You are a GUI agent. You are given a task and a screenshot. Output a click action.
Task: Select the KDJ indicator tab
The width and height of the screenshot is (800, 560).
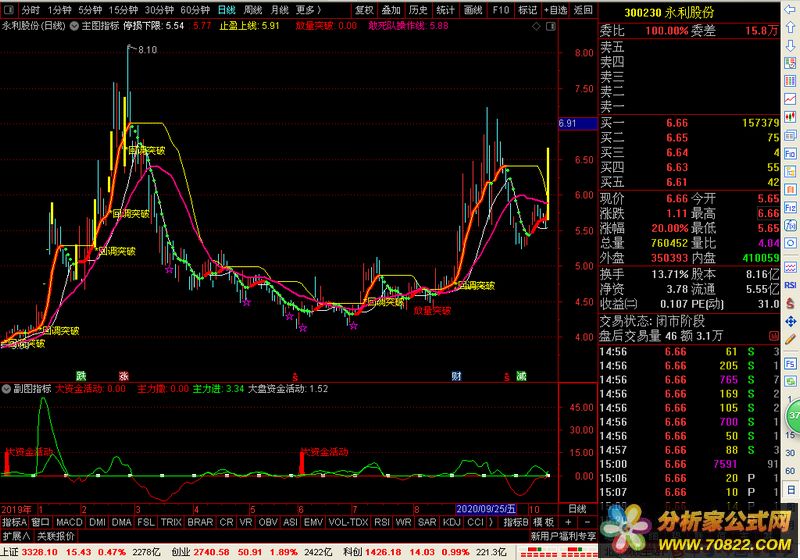[452, 522]
